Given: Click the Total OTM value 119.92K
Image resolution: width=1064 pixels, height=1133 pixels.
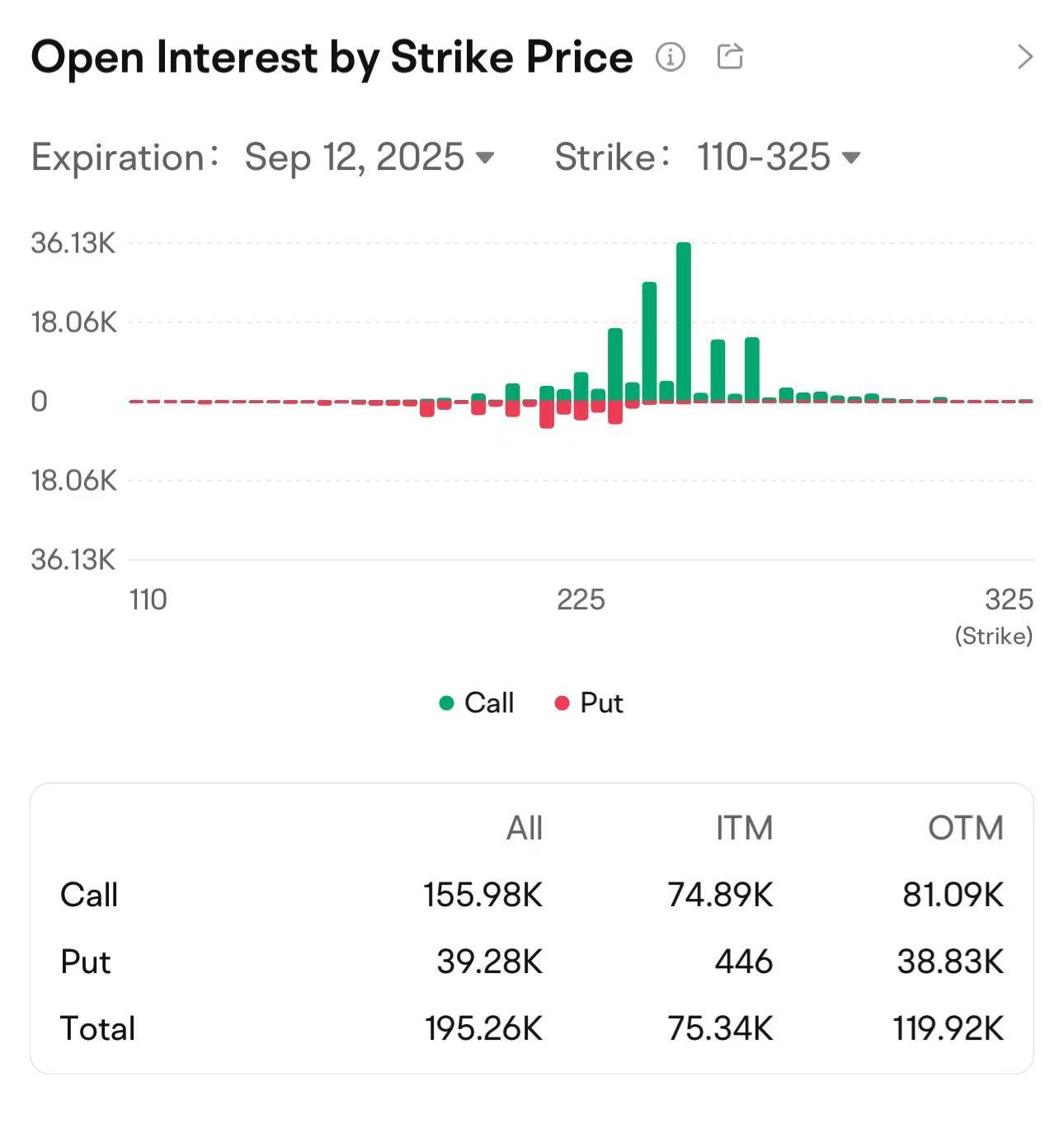Looking at the screenshot, I should (x=948, y=1028).
